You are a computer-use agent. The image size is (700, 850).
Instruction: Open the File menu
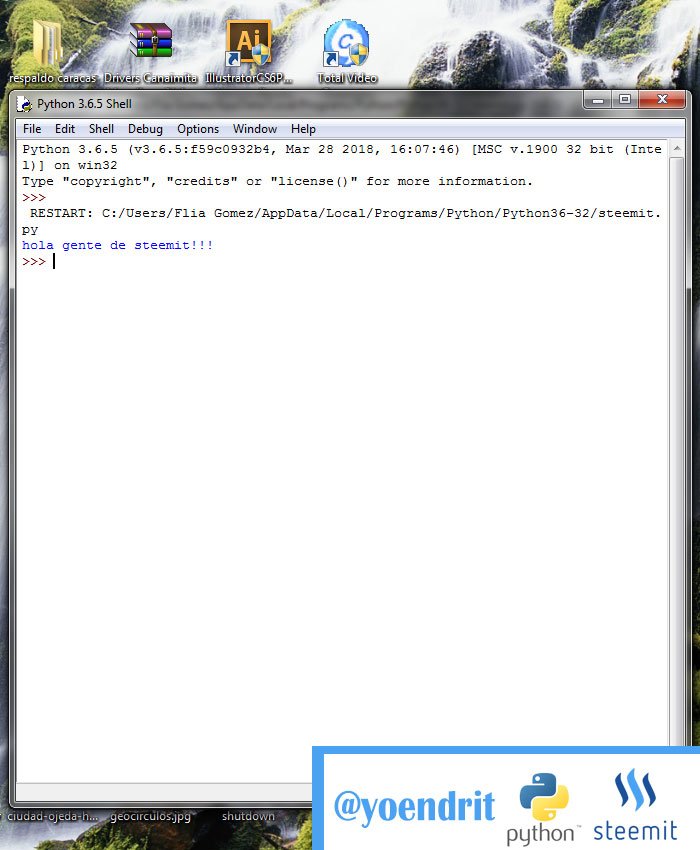click(32, 129)
